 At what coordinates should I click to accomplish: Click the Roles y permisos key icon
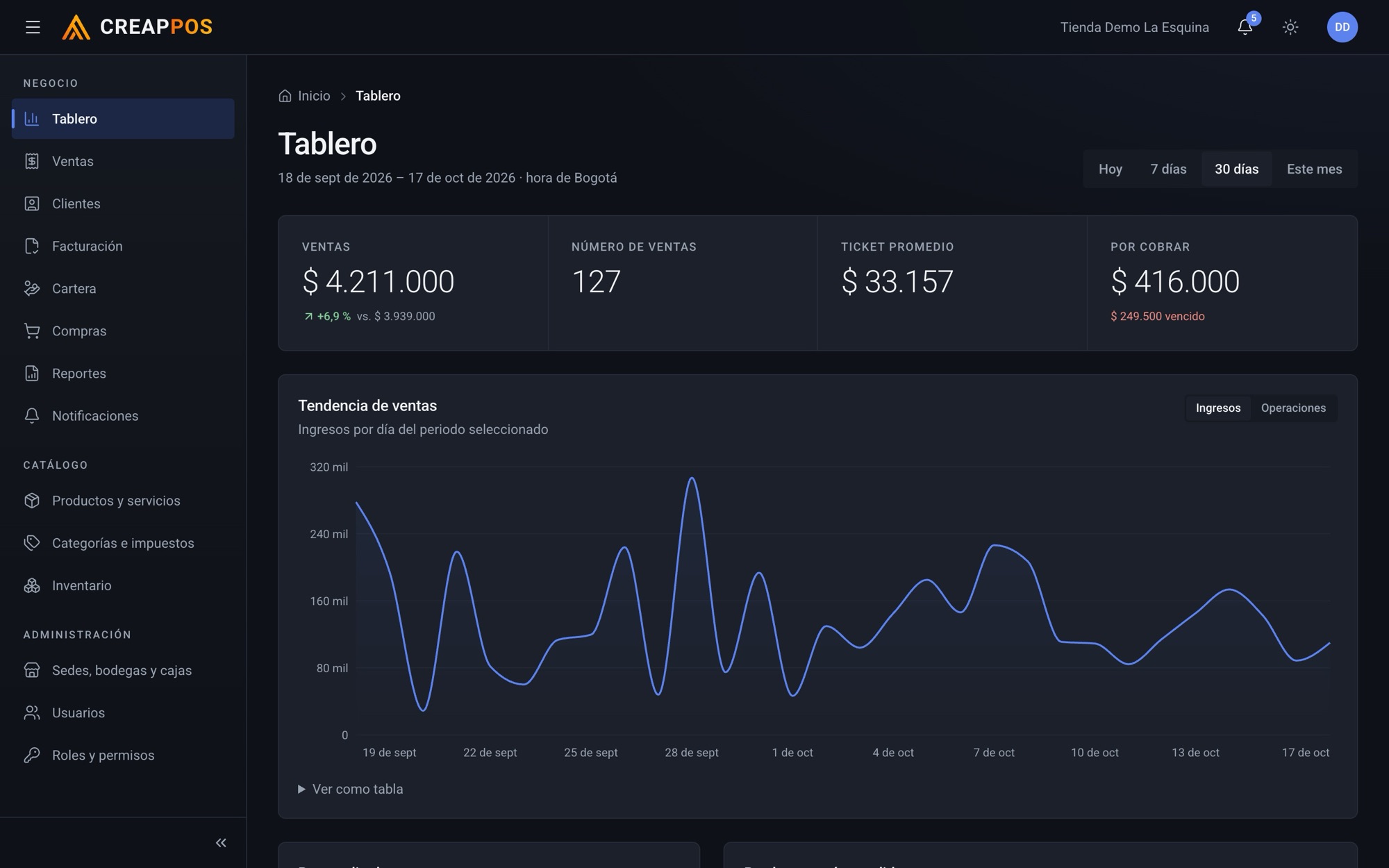pos(32,755)
